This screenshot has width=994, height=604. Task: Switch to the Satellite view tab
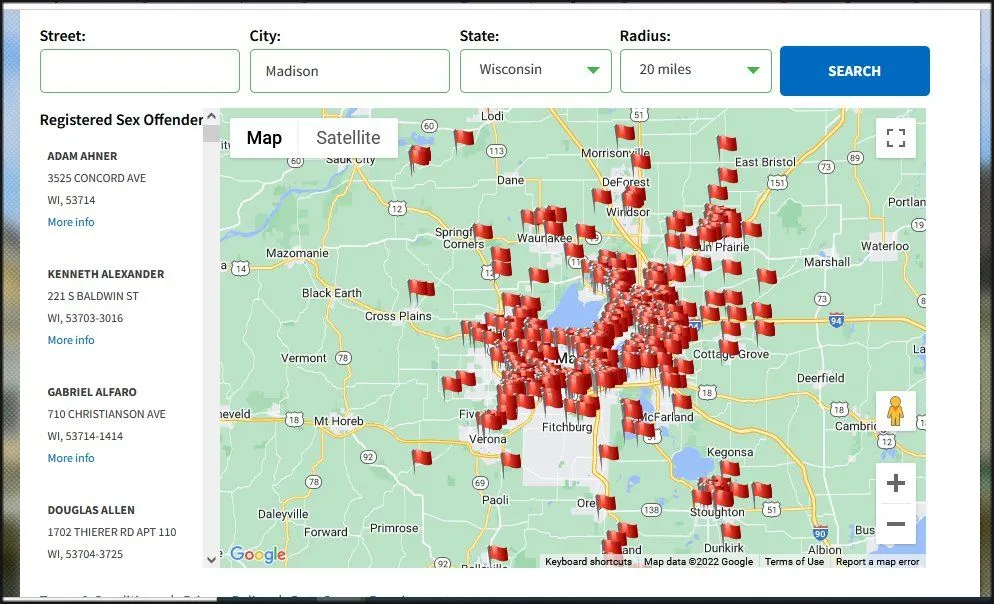pyautogui.click(x=348, y=138)
